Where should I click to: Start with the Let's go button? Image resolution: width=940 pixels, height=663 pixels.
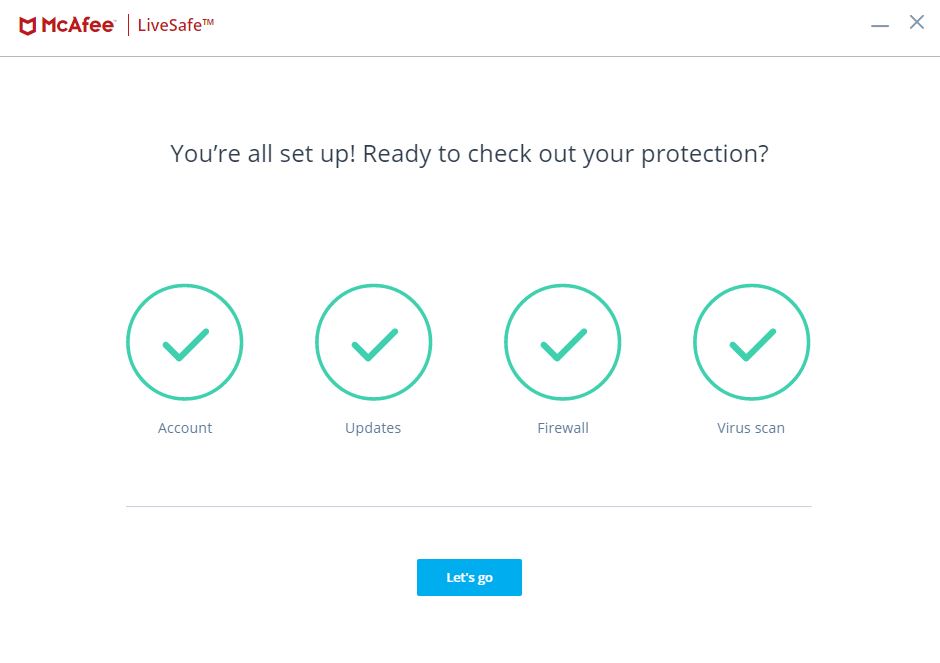[x=469, y=577]
